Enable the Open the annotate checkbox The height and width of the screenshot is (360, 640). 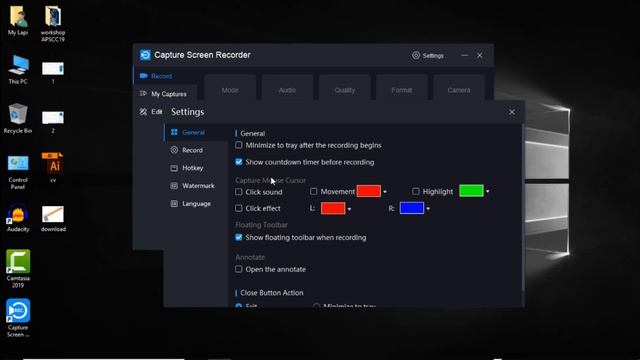click(239, 269)
